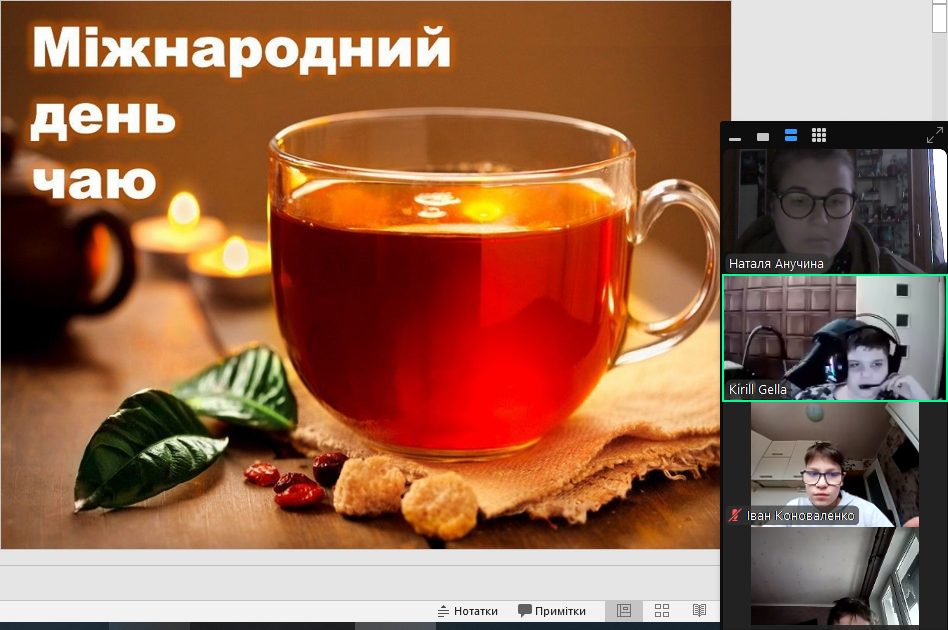This screenshot has height=630, width=948.
Task: Click the Наталя Анучина name label
Action: click(776, 264)
